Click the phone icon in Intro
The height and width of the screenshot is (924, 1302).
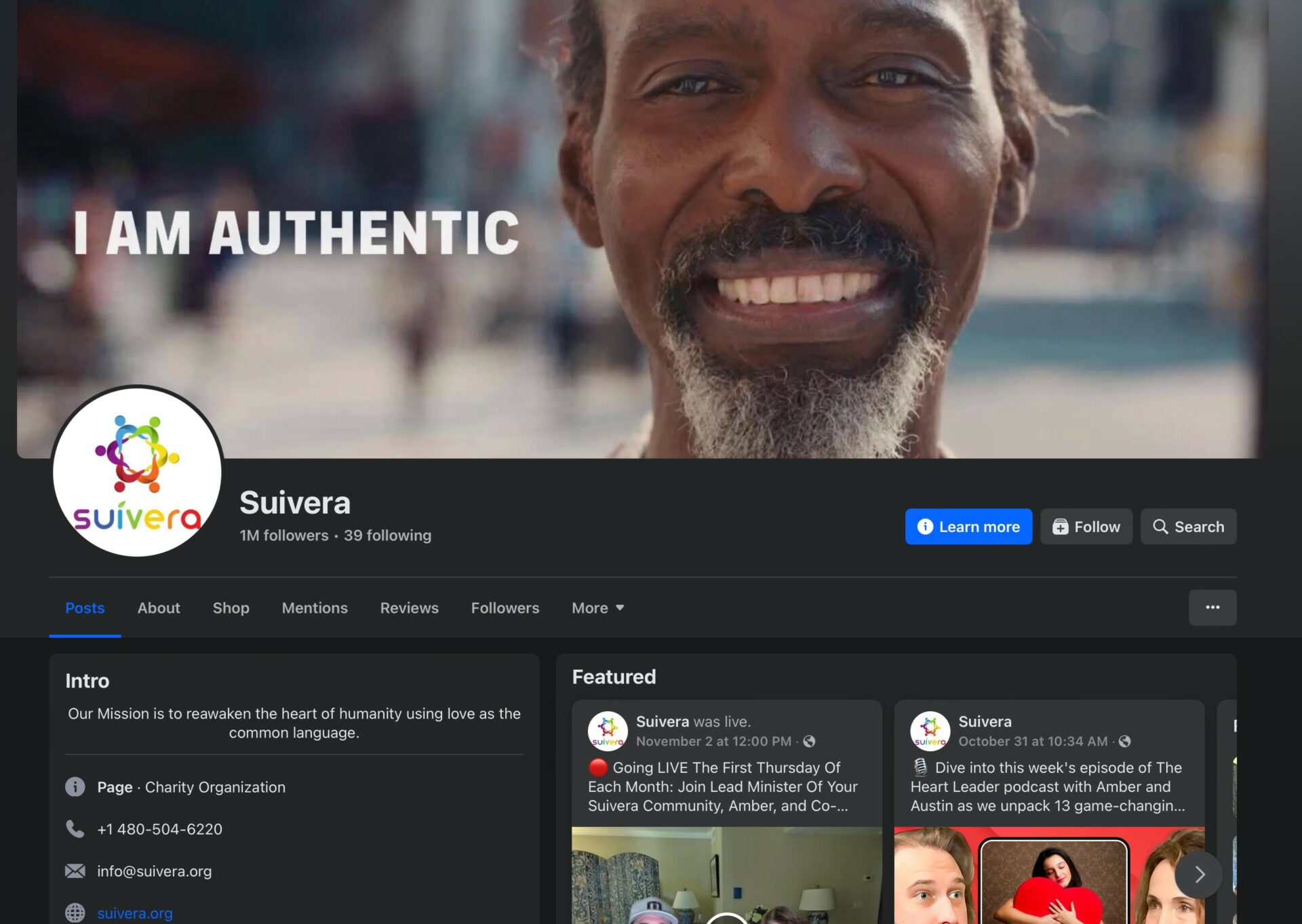75,829
